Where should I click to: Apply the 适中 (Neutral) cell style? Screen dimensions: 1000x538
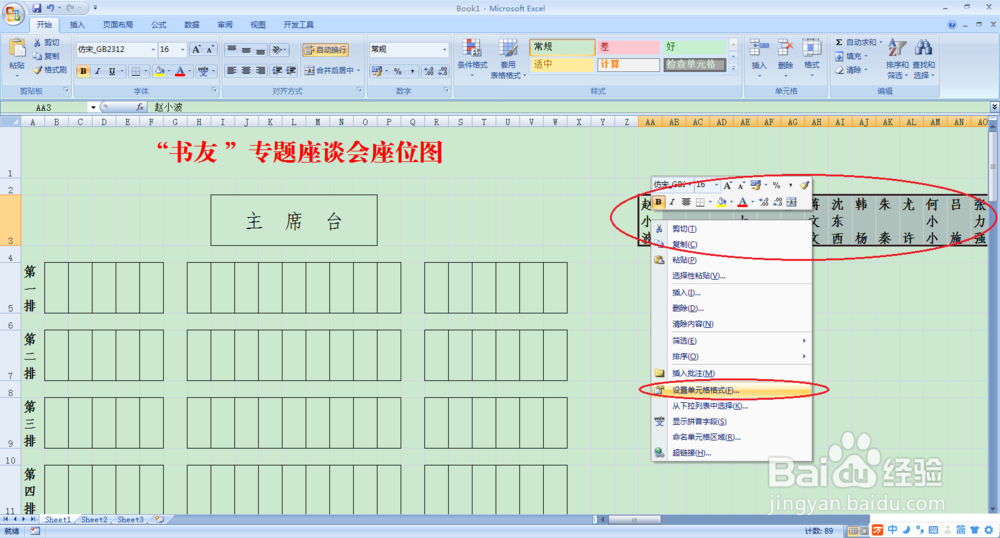pyautogui.click(x=562, y=64)
